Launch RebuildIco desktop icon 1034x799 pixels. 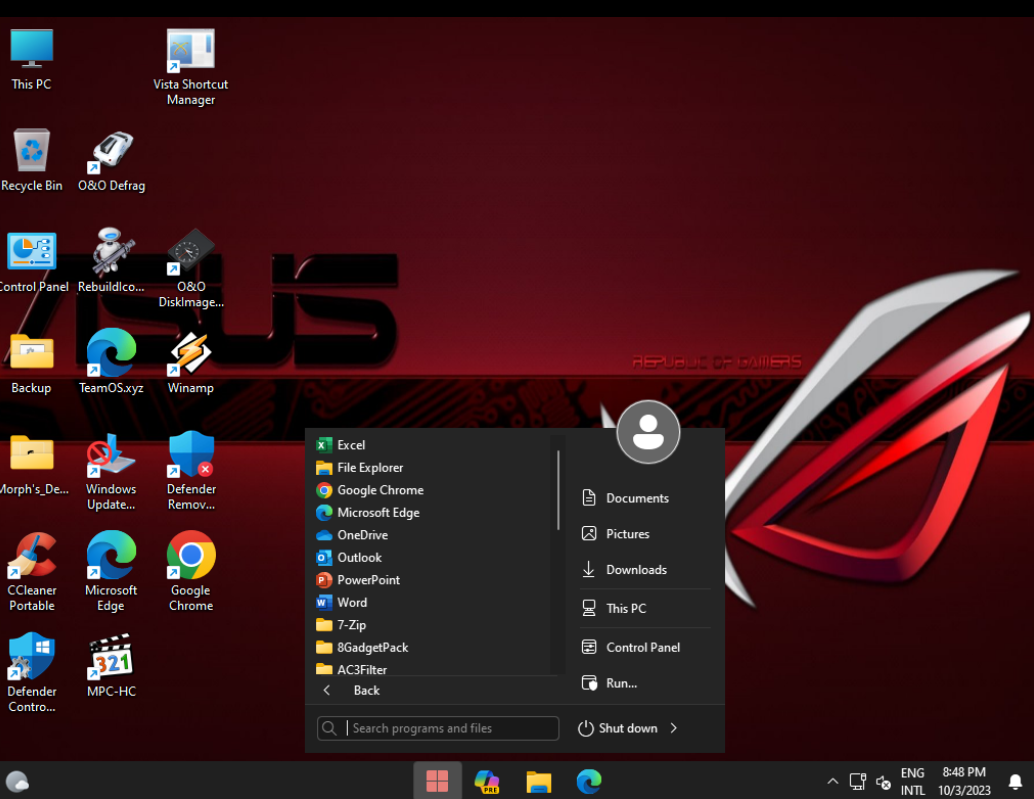click(x=111, y=262)
